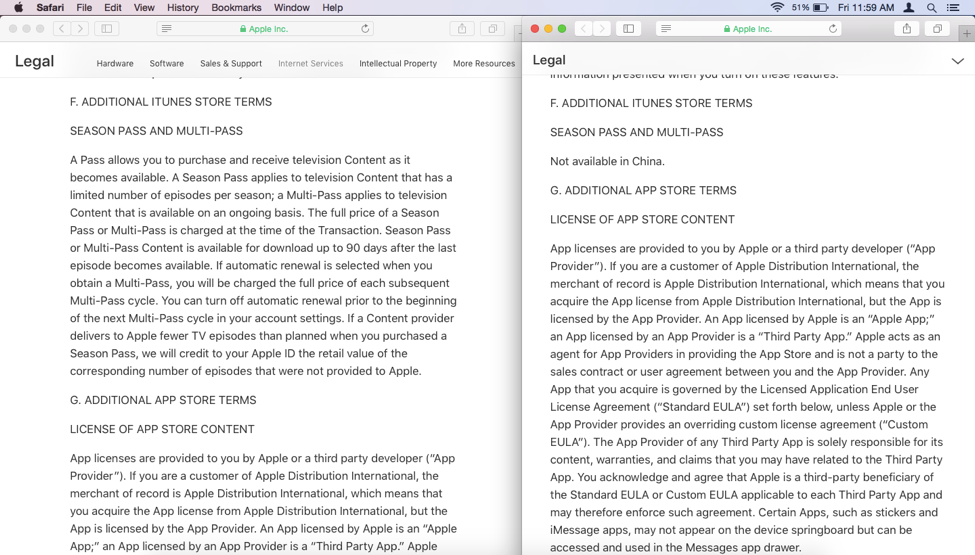Open the Software tab
This screenshot has width=975, height=555.
[167, 63]
